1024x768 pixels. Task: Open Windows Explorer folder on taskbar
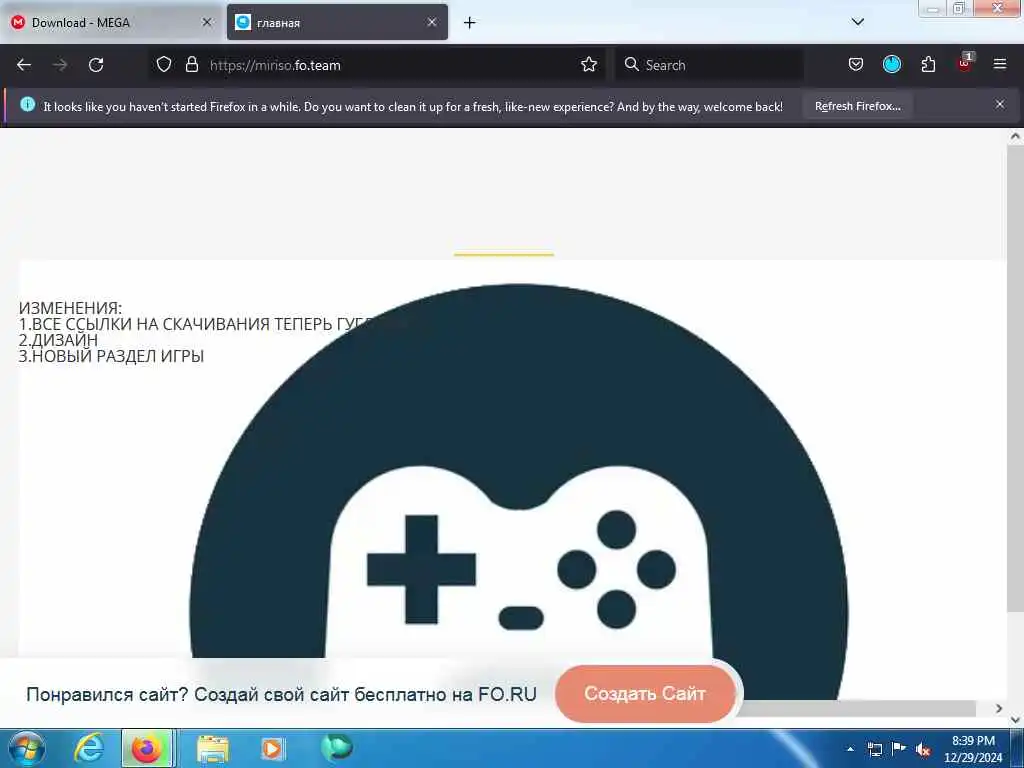point(213,749)
